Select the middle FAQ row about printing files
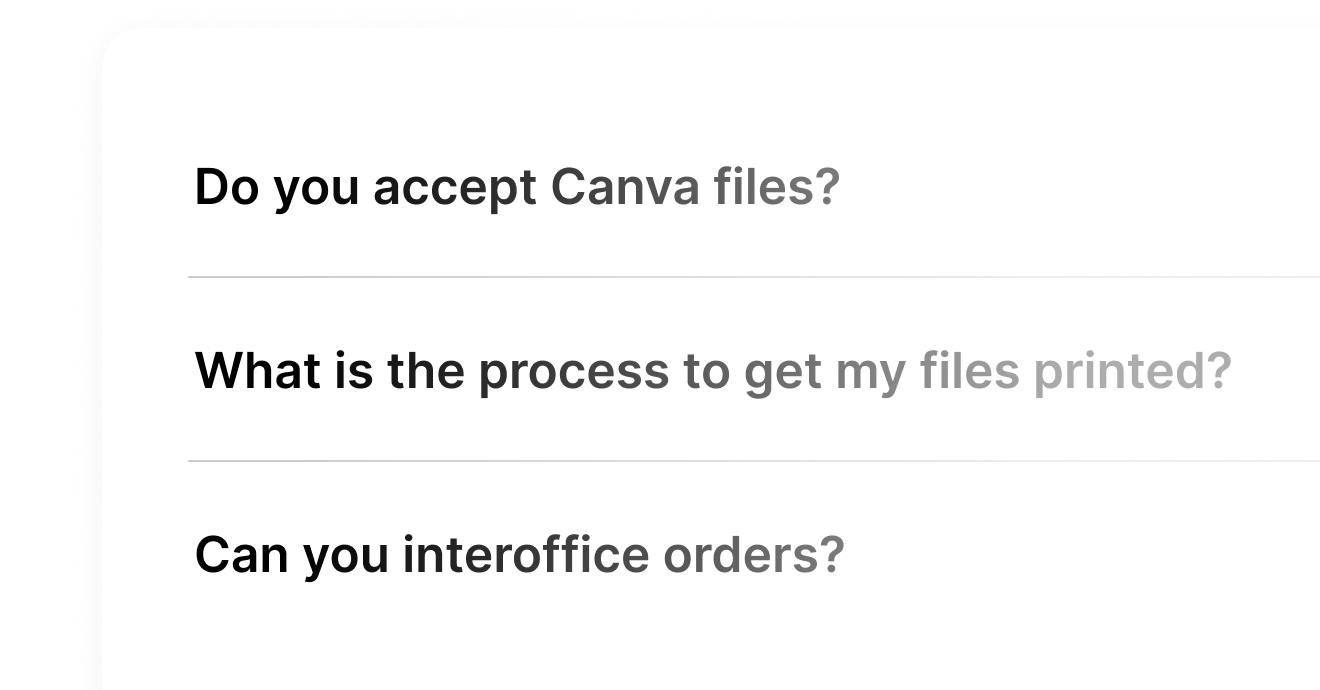 [712, 372]
